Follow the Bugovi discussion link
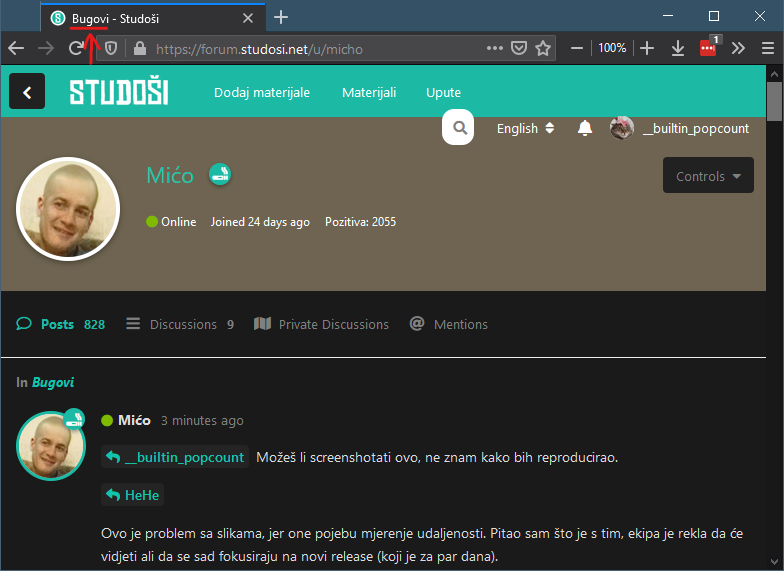 pyautogui.click(x=53, y=382)
